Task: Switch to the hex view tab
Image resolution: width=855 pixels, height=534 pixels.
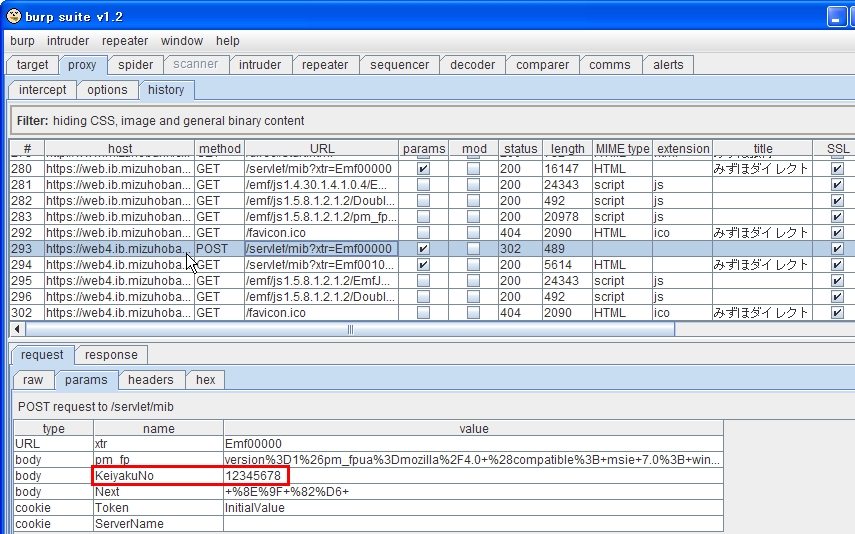Action: click(x=206, y=380)
